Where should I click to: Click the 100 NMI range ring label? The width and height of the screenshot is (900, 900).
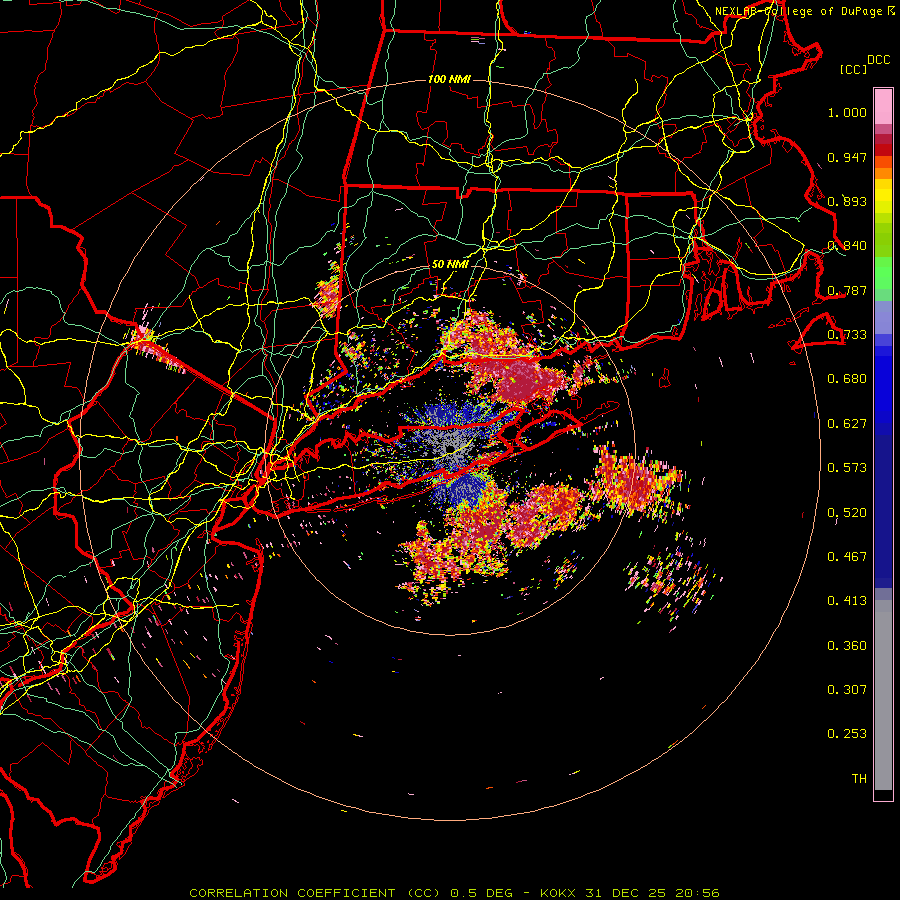(x=449, y=79)
